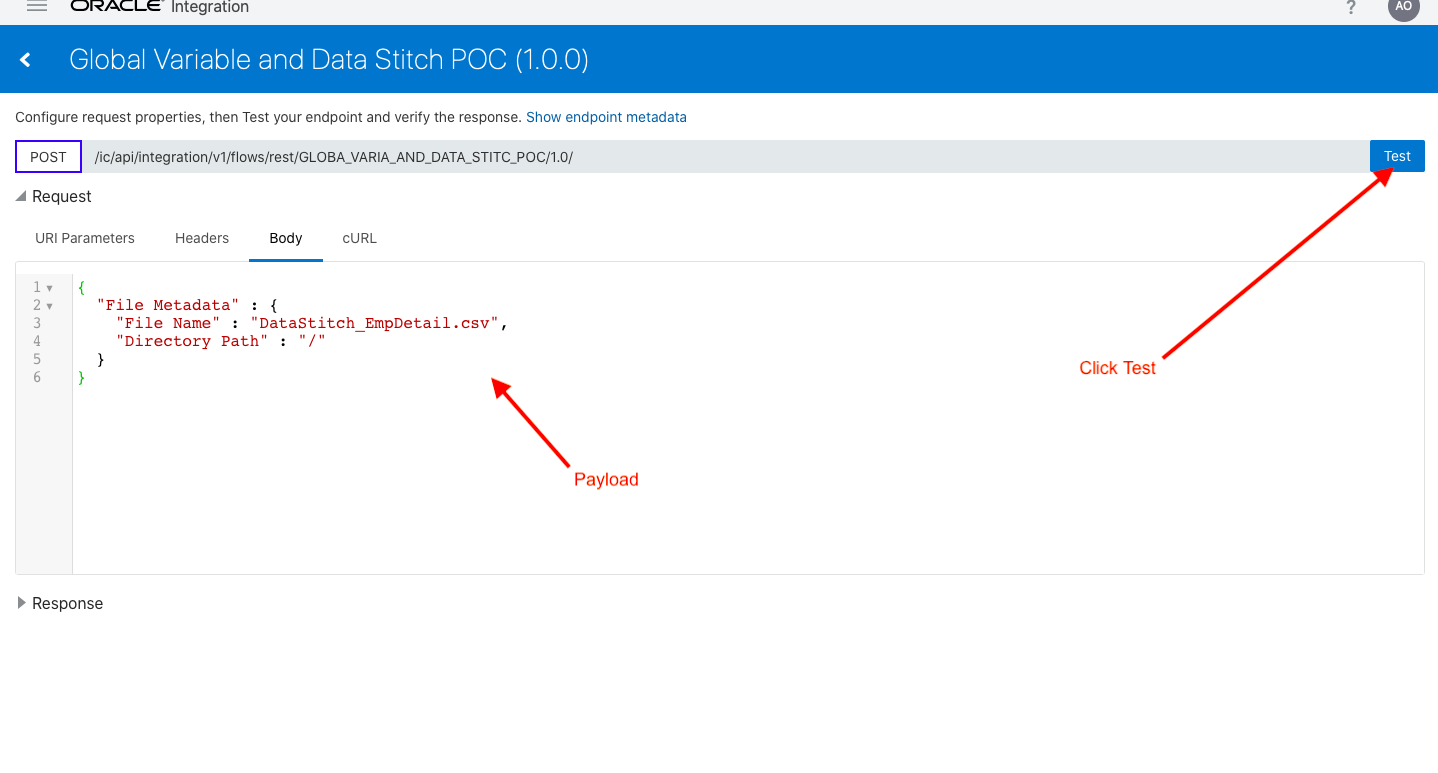The image size is (1438, 773).
Task: Open the Show endpoint metadata link
Action: tap(606, 117)
